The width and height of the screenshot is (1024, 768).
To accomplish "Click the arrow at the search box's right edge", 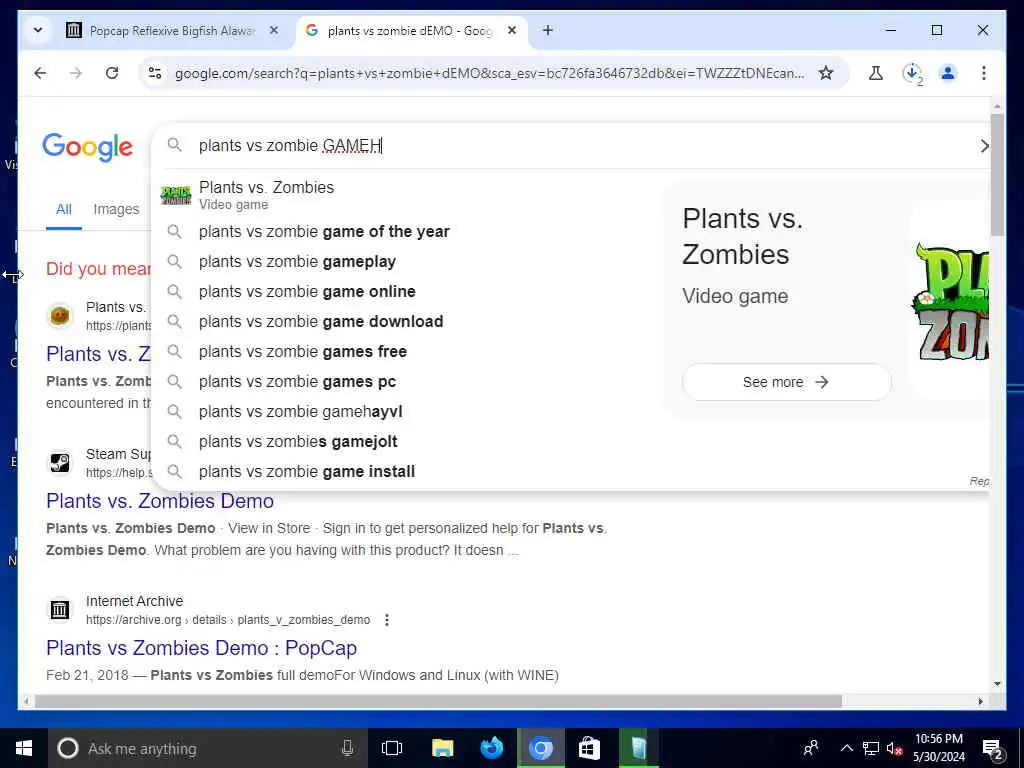I will point(984,146).
